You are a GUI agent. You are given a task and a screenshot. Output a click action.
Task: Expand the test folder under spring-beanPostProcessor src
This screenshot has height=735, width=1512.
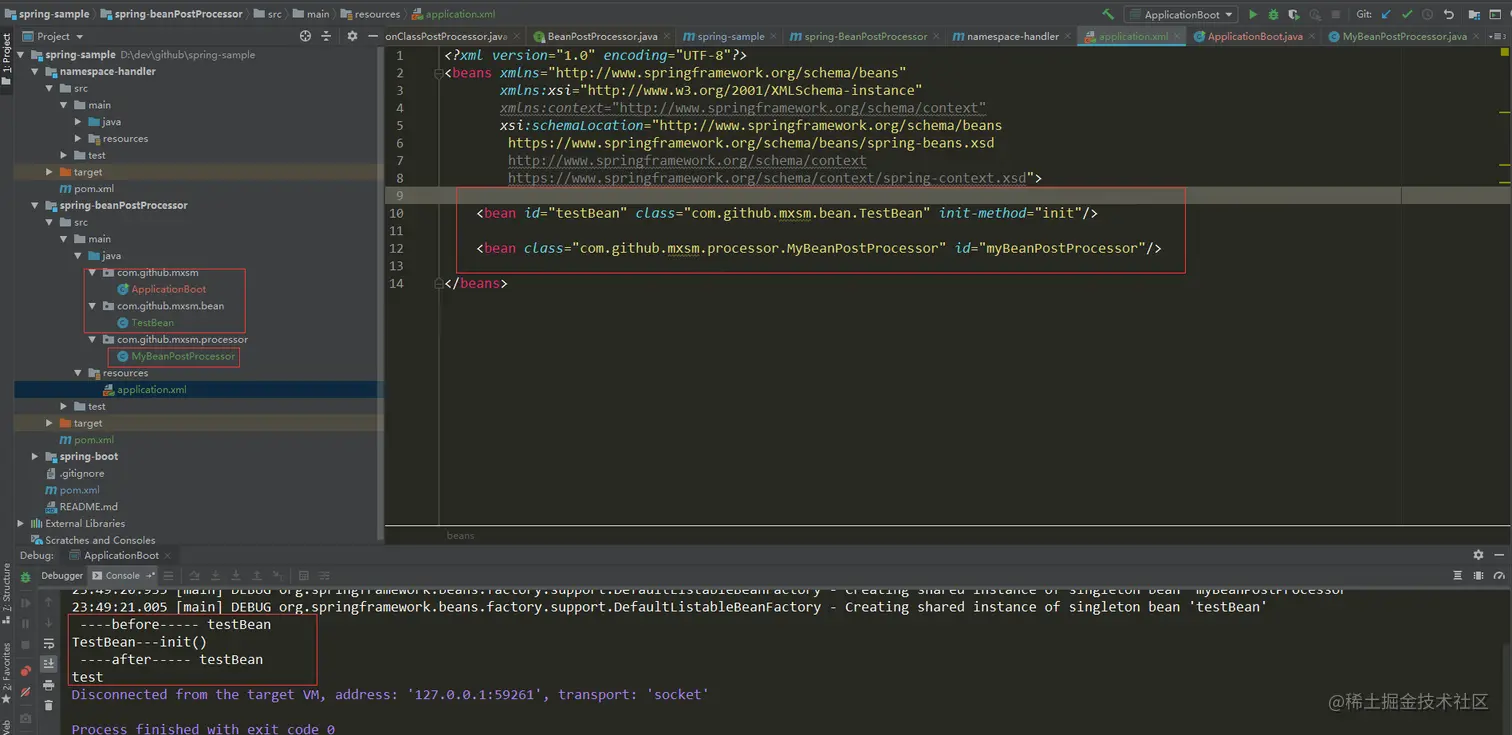[64, 406]
